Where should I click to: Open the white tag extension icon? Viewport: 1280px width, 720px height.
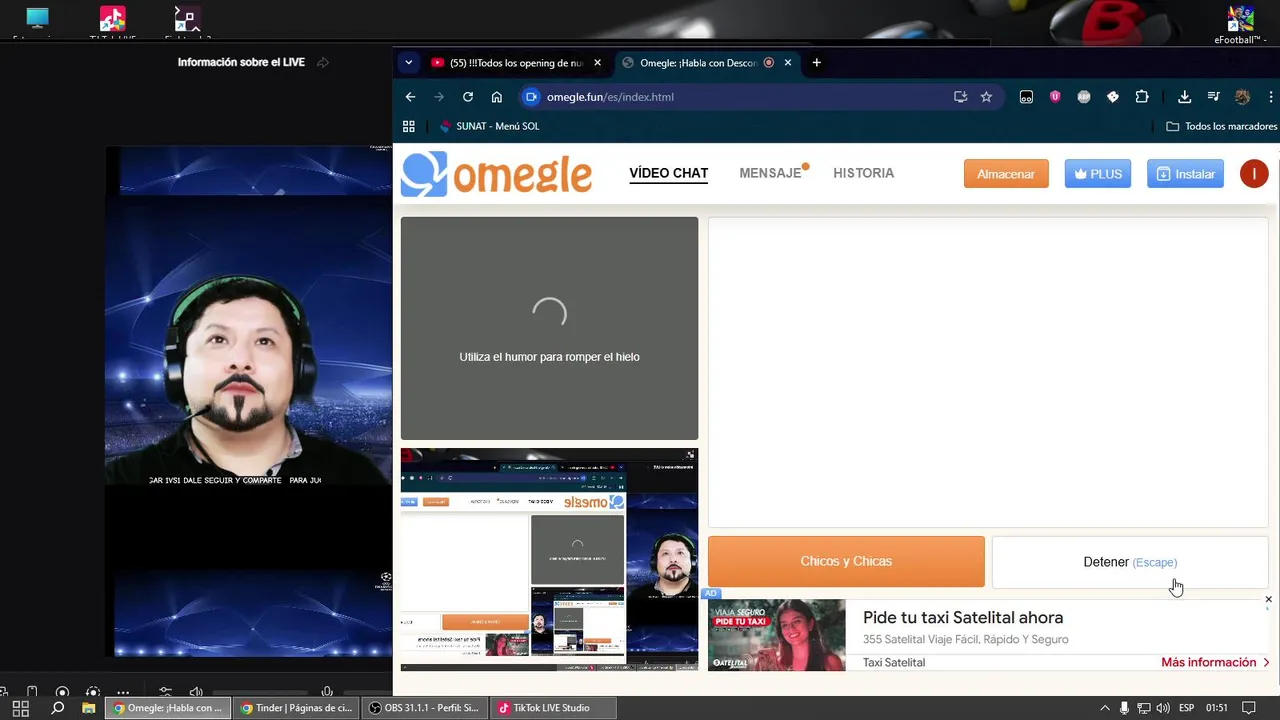click(1113, 97)
